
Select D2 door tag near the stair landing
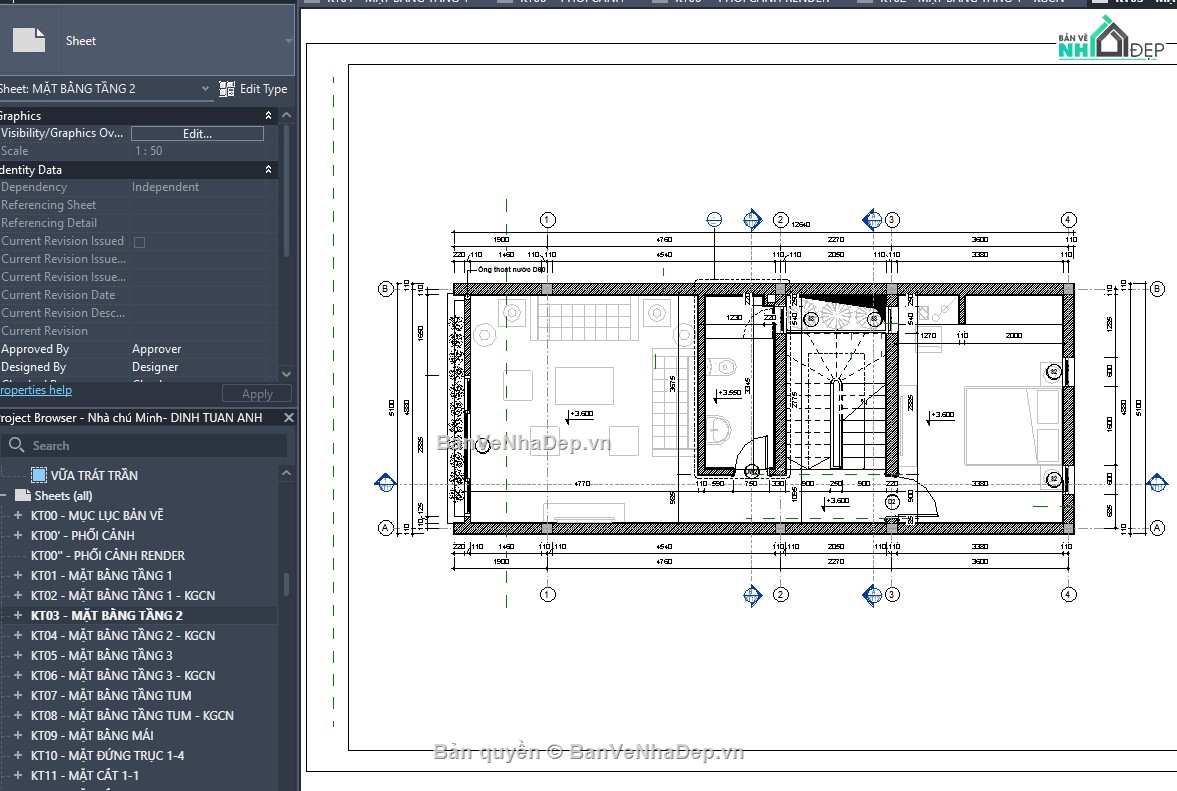[892, 501]
